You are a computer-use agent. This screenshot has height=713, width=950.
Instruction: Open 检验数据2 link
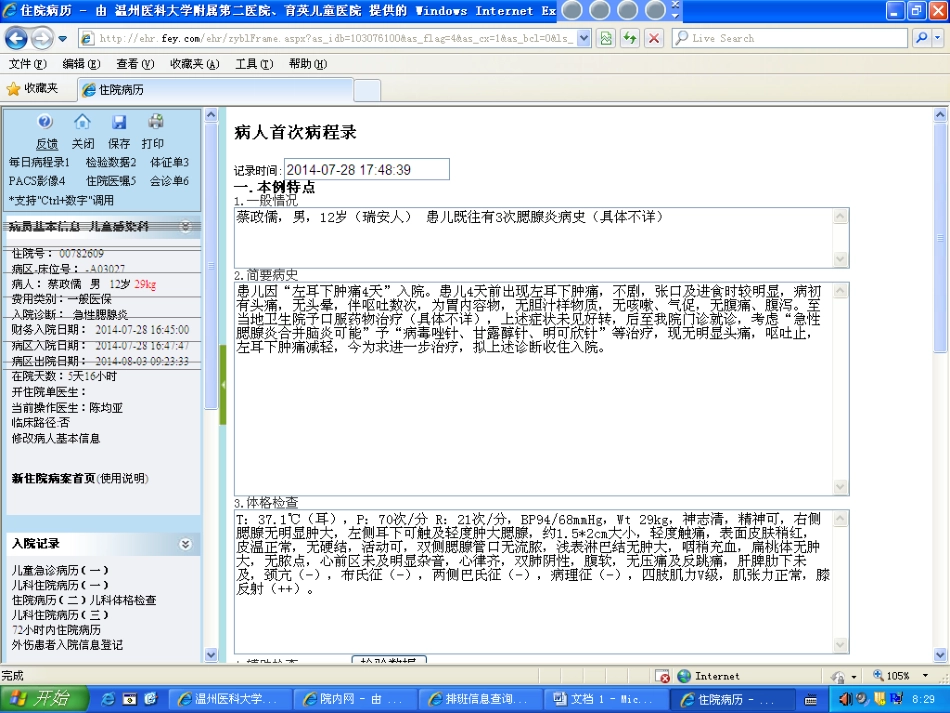(111, 162)
